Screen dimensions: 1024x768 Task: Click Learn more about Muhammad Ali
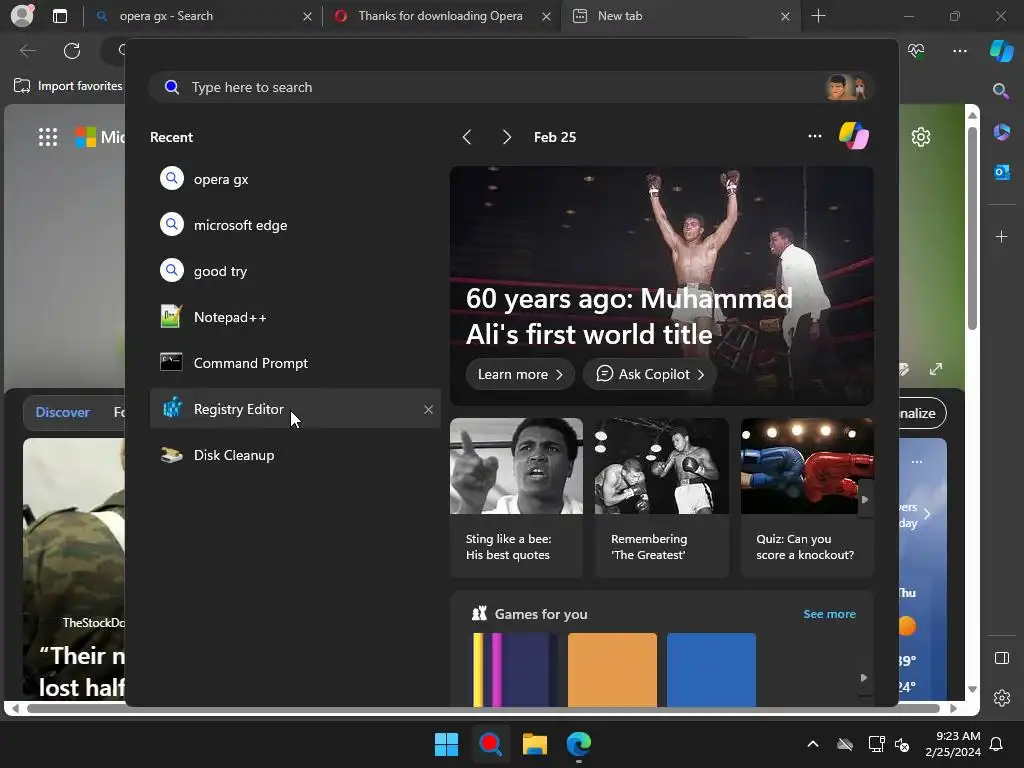point(520,374)
